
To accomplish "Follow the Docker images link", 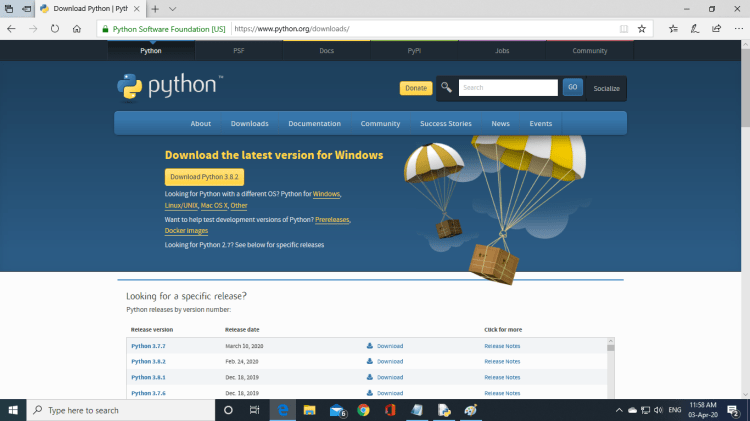I will (x=186, y=231).
